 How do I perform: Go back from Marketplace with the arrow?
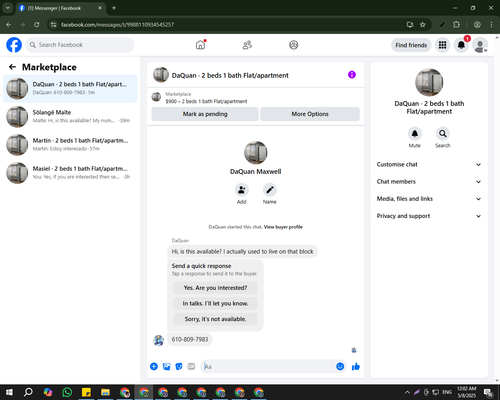(x=12, y=67)
